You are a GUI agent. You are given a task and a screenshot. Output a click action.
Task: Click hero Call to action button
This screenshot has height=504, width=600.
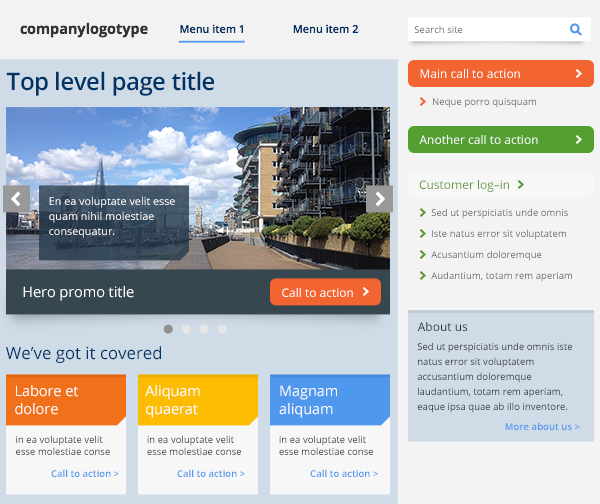coord(325,292)
